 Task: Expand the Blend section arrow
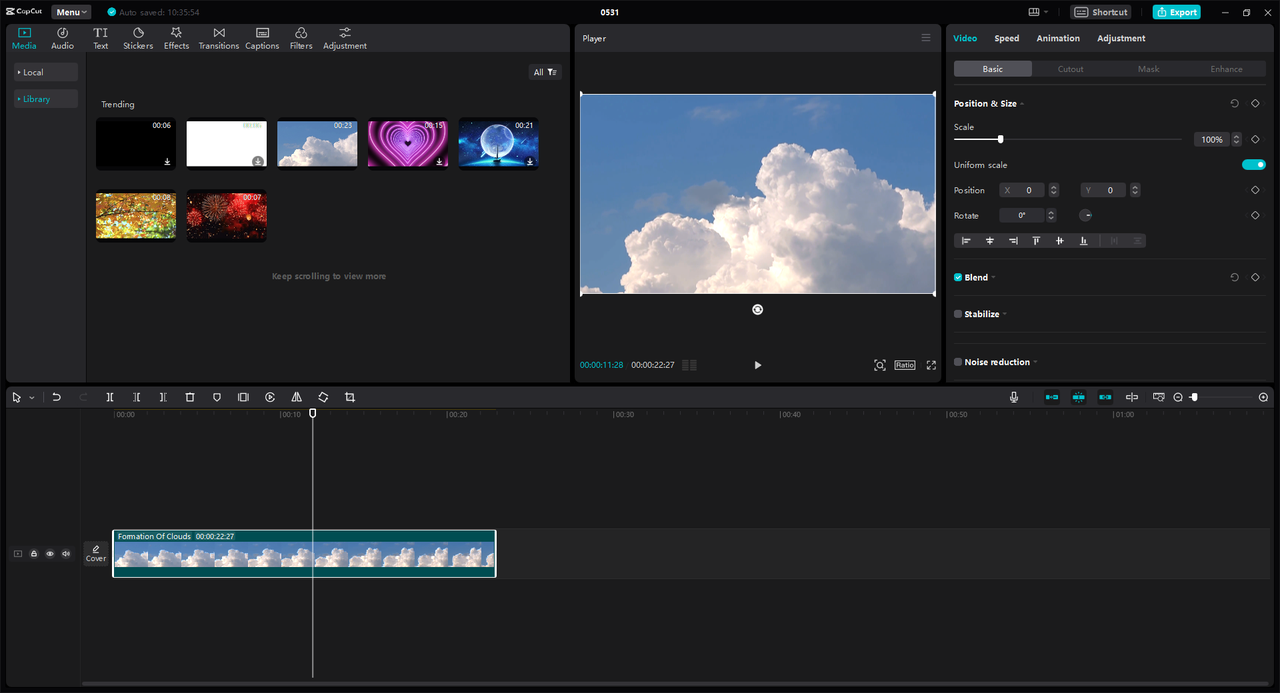(993, 277)
